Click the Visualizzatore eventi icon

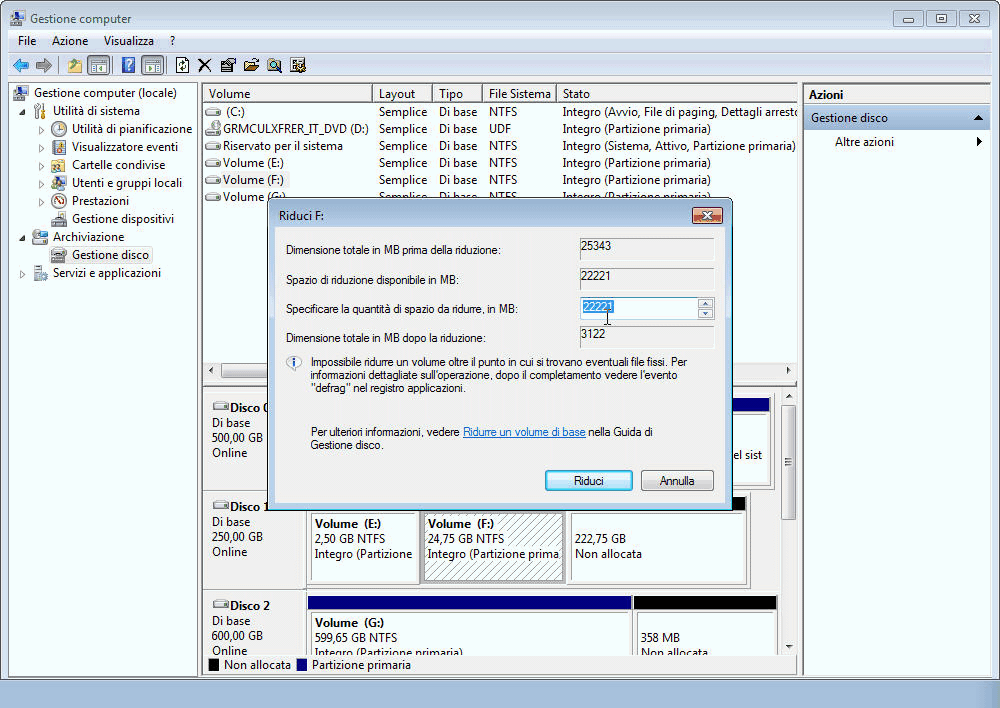click(59, 147)
